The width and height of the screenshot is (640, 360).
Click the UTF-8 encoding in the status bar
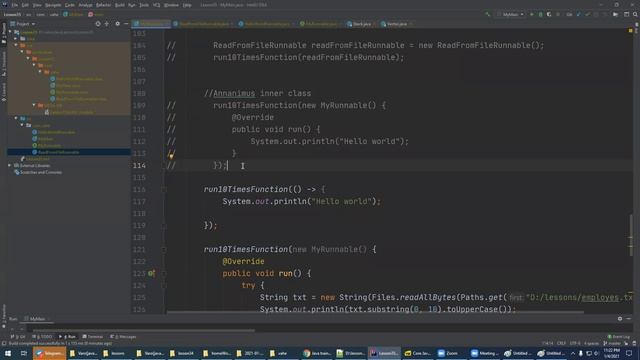coord(575,344)
